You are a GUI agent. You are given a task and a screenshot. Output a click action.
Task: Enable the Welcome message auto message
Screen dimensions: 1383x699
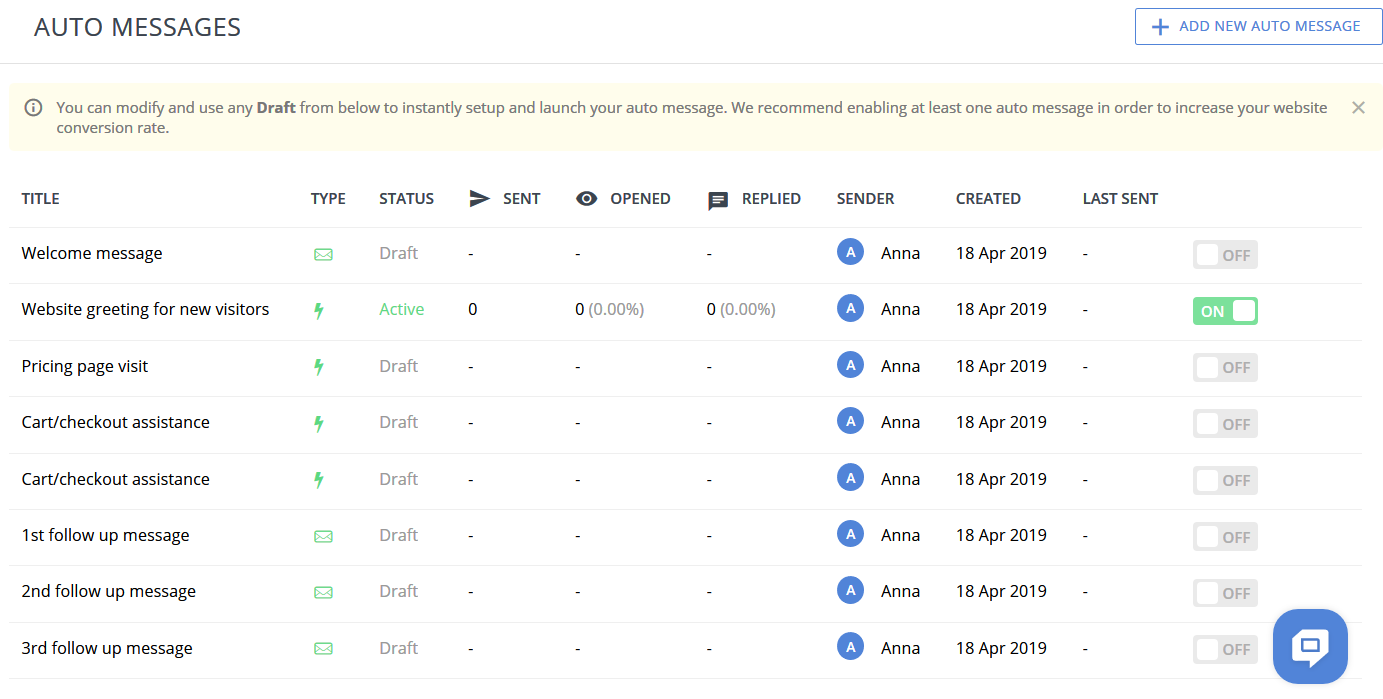point(1224,255)
